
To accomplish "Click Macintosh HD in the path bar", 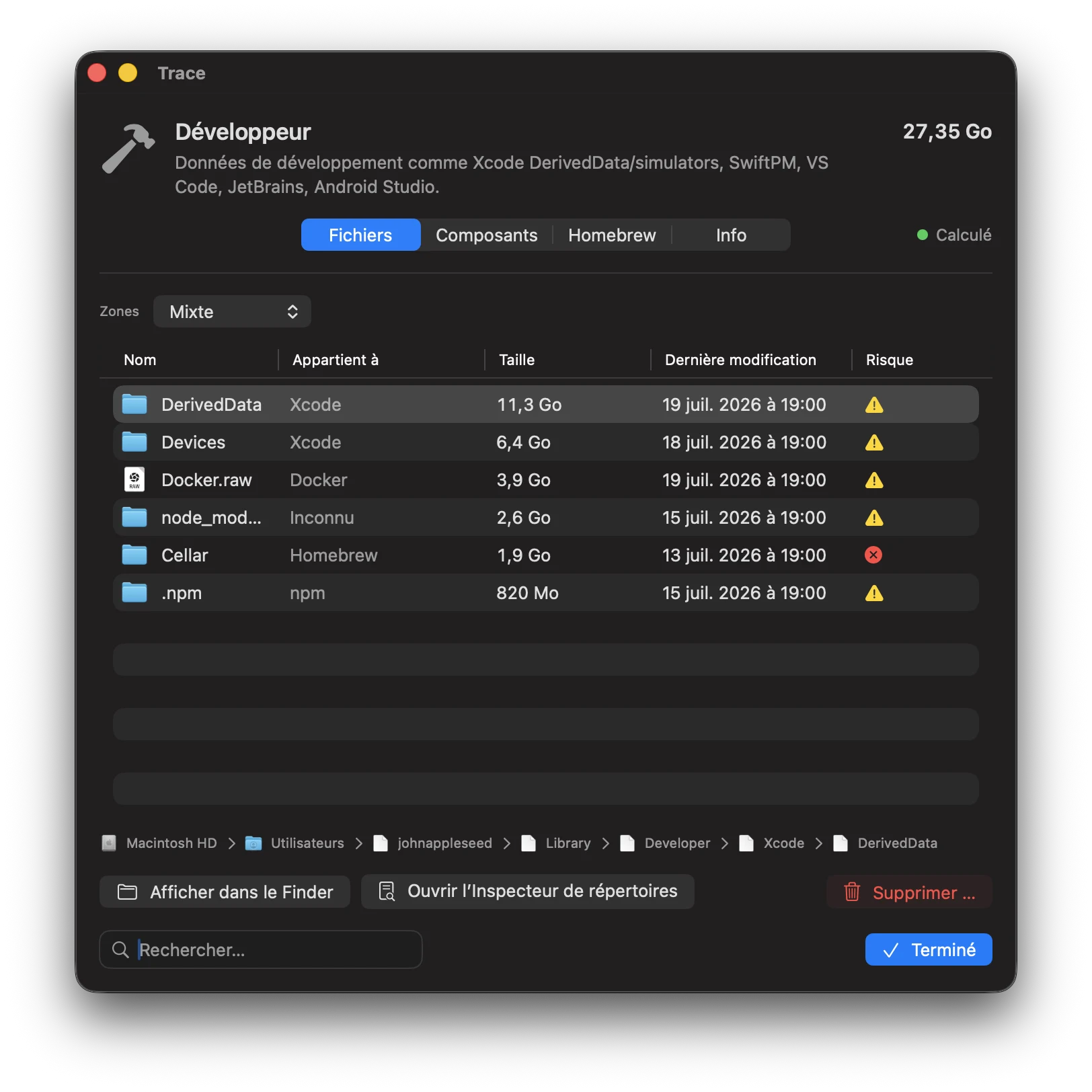I will (171, 843).
